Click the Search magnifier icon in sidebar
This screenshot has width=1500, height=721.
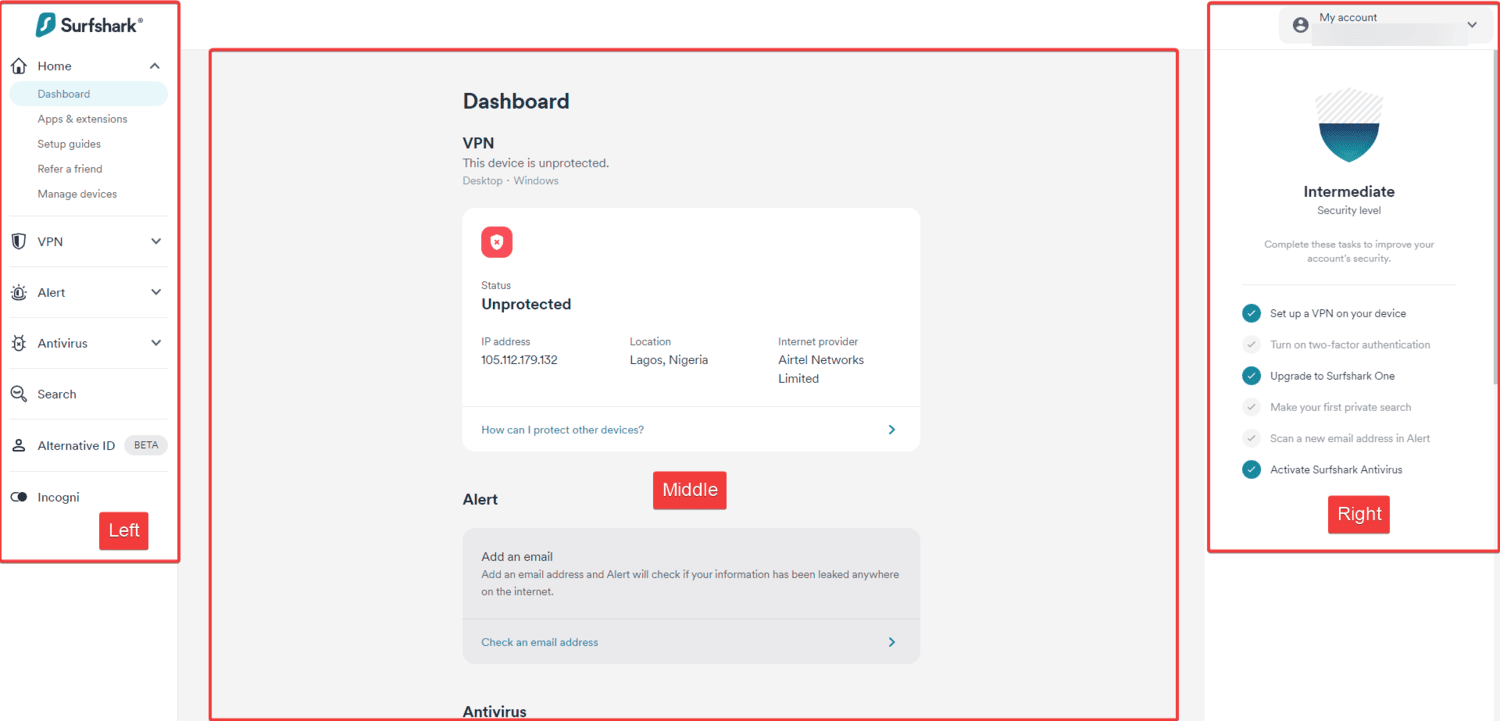(18, 394)
